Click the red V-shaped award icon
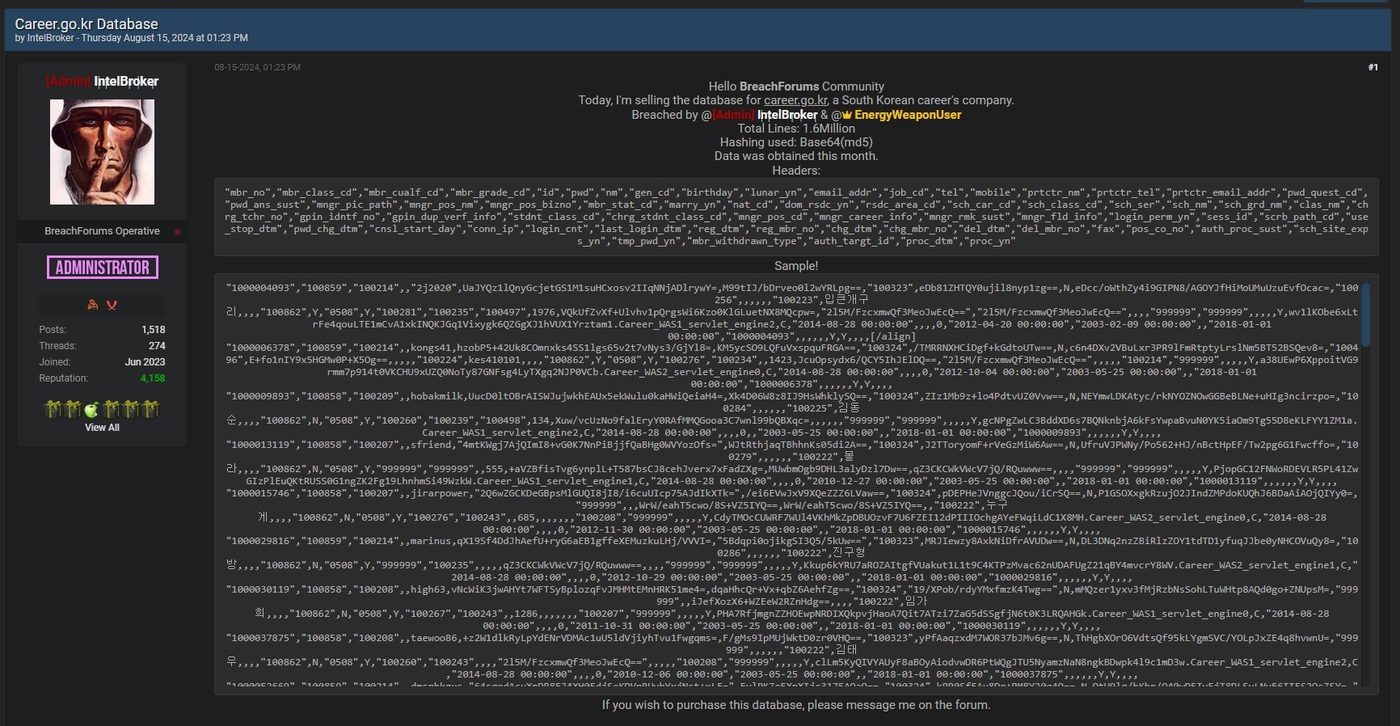This screenshot has height=726, width=1400. (x=112, y=305)
